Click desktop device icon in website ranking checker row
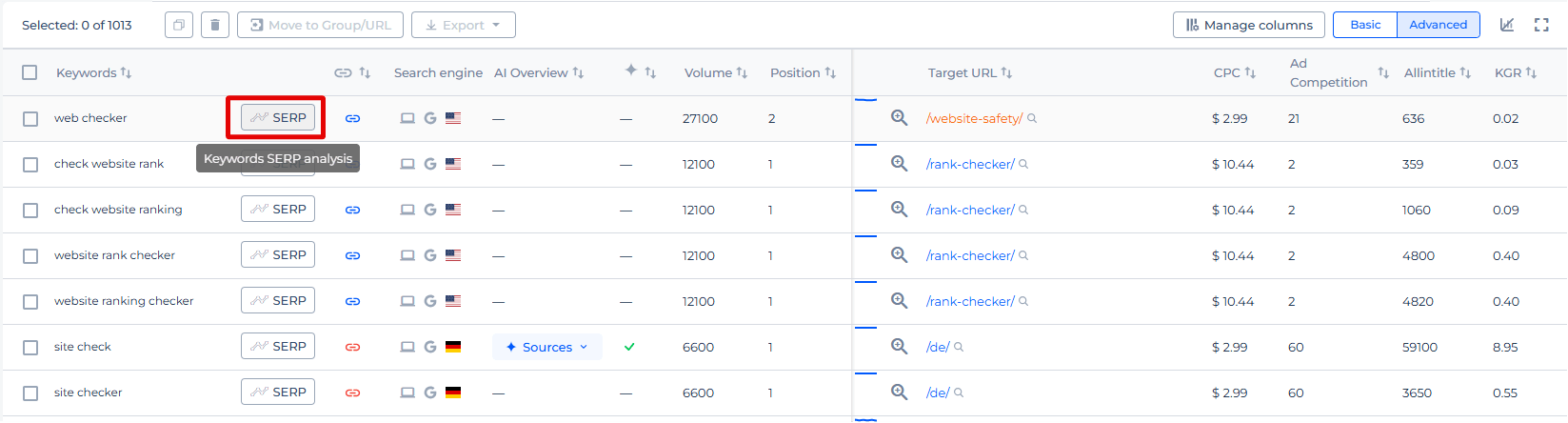Viewport: 1568px width, 423px height. point(407,301)
